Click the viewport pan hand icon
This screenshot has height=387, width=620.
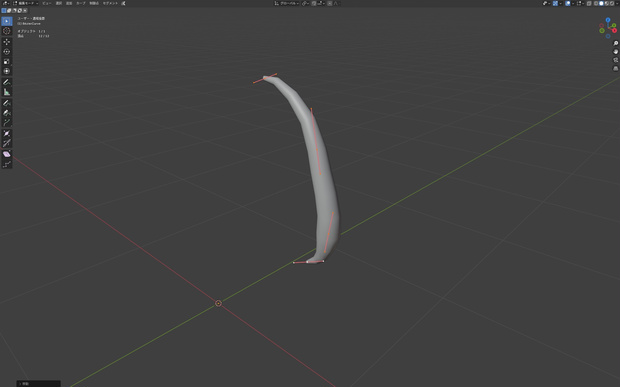click(615, 51)
